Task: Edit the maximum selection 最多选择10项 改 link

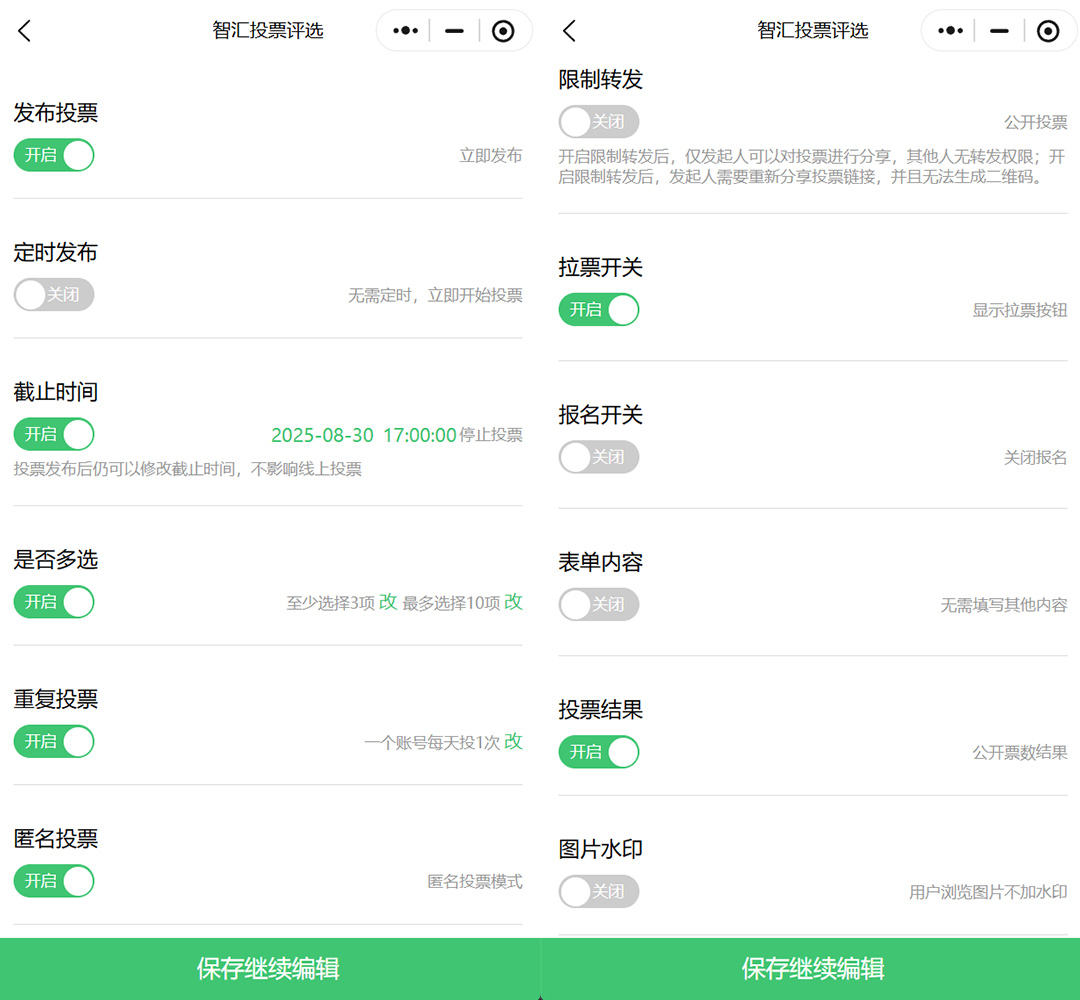Action: [513, 602]
